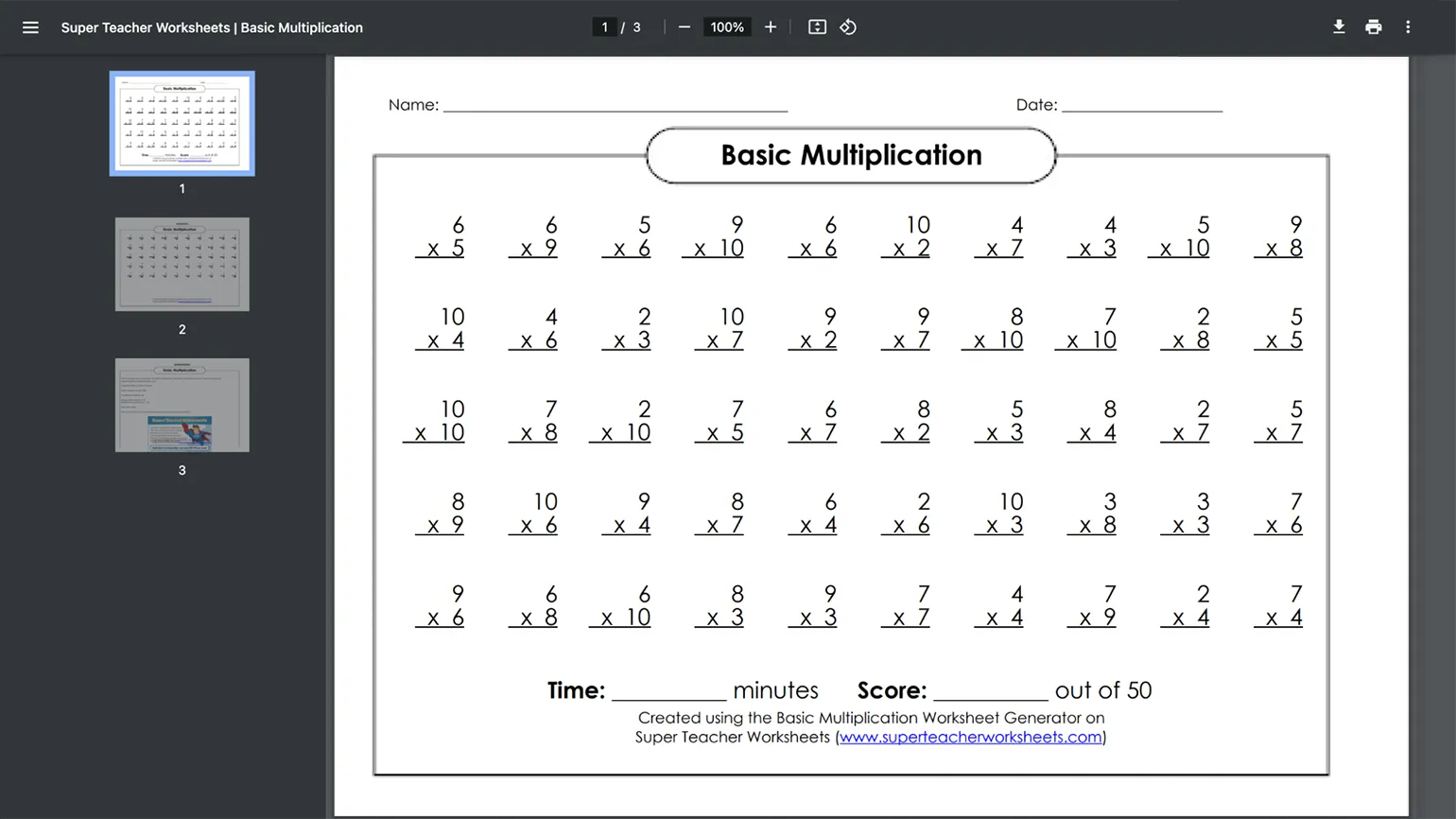
Task: Click the rotate counterclockwise icon
Action: (848, 27)
